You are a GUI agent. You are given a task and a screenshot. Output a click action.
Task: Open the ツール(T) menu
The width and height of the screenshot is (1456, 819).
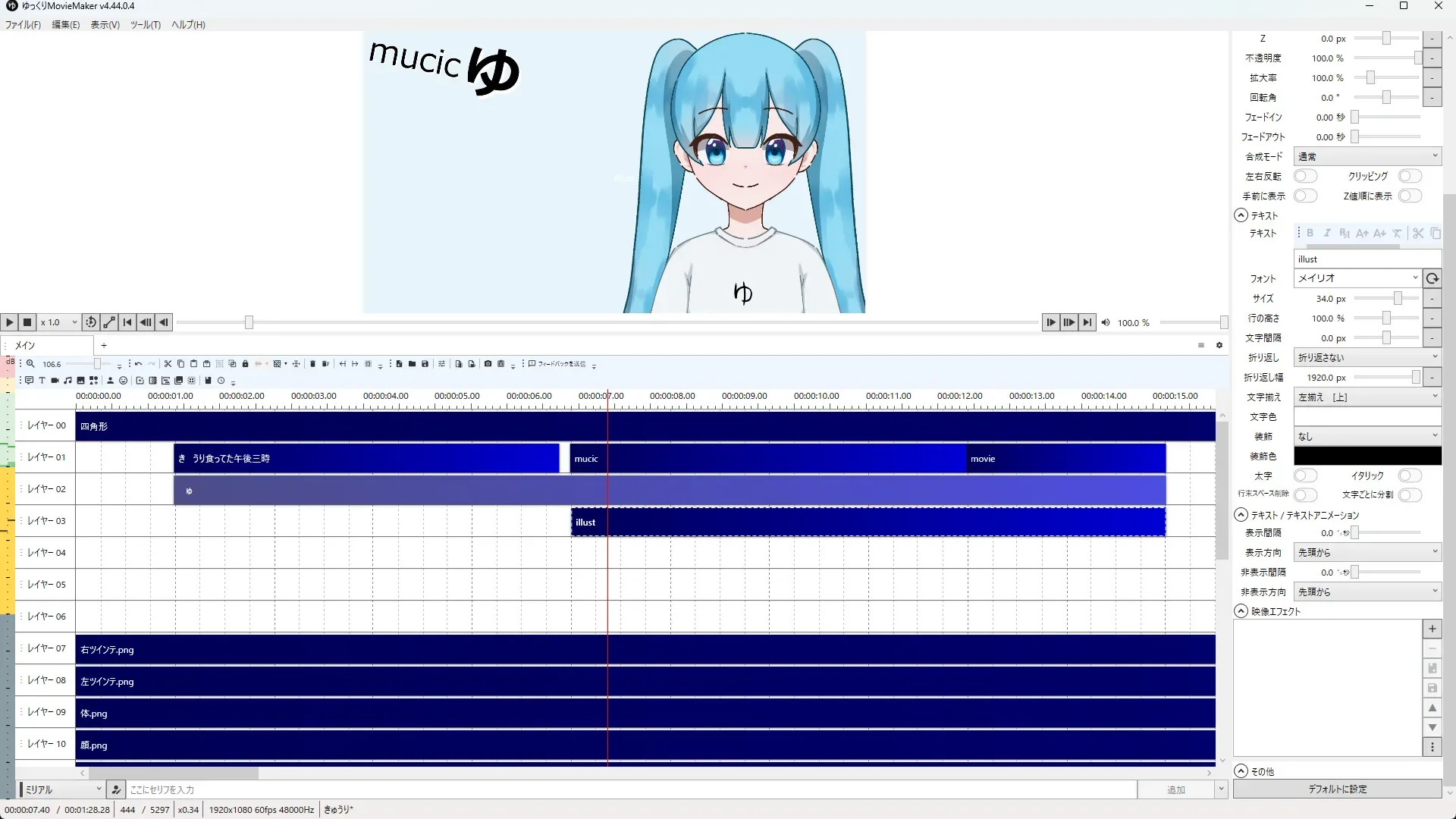point(145,25)
